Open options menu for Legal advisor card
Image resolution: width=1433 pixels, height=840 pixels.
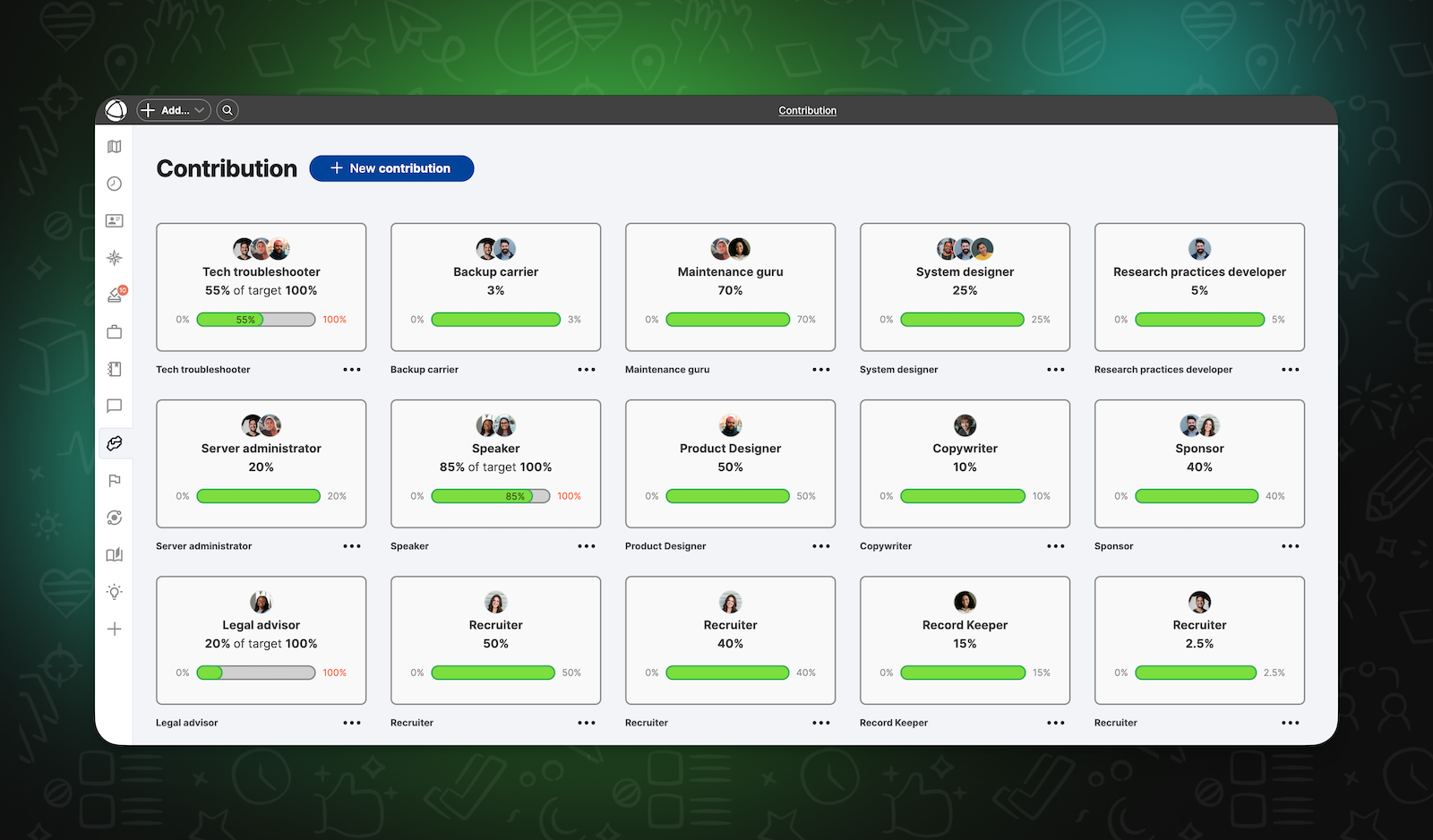point(351,722)
